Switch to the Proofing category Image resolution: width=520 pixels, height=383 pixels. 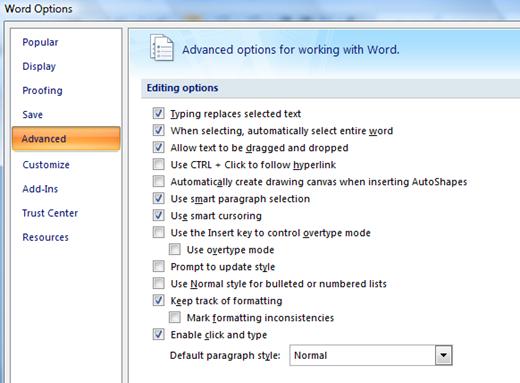[42, 90]
